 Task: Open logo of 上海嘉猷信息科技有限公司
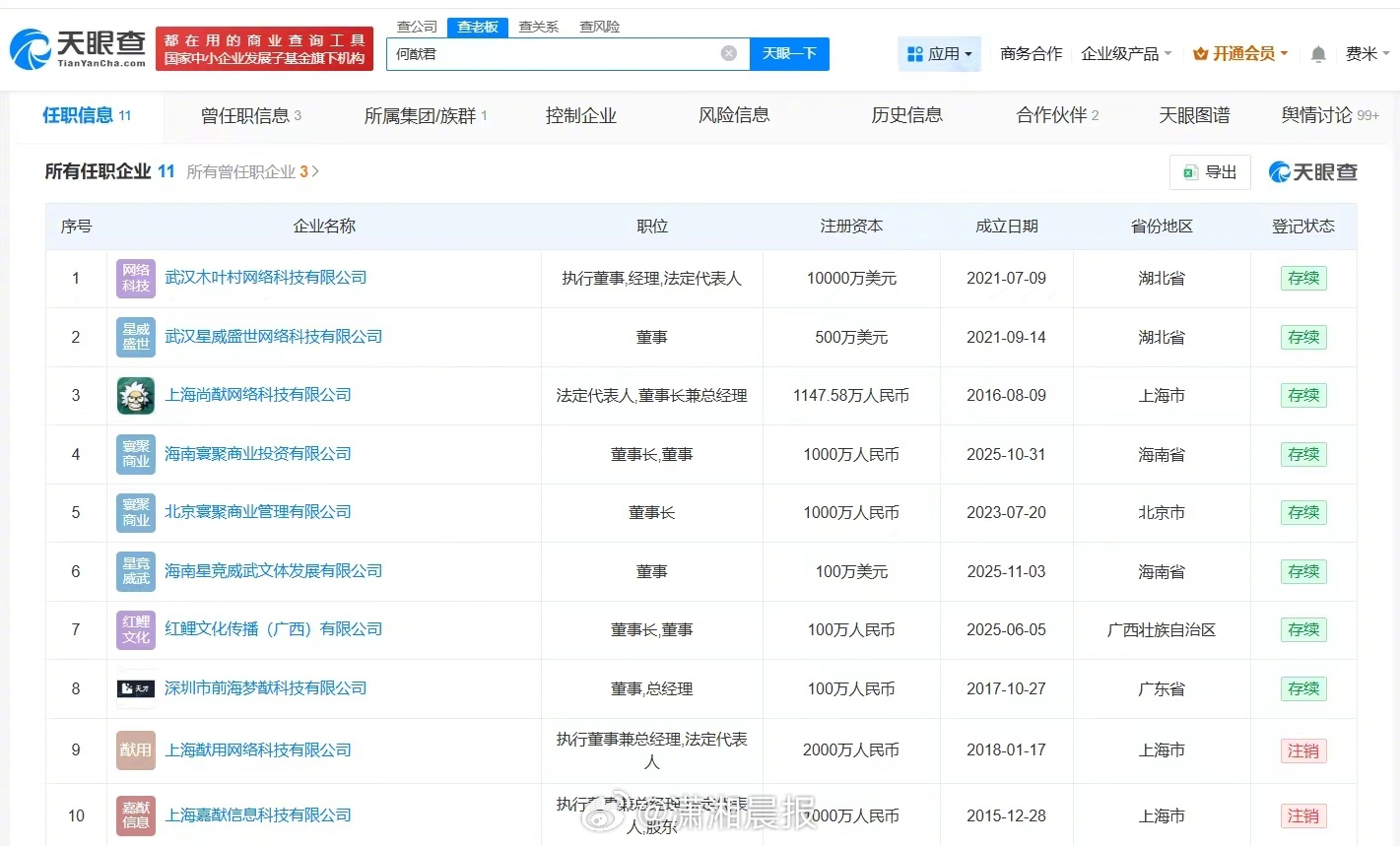coord(136,815)
